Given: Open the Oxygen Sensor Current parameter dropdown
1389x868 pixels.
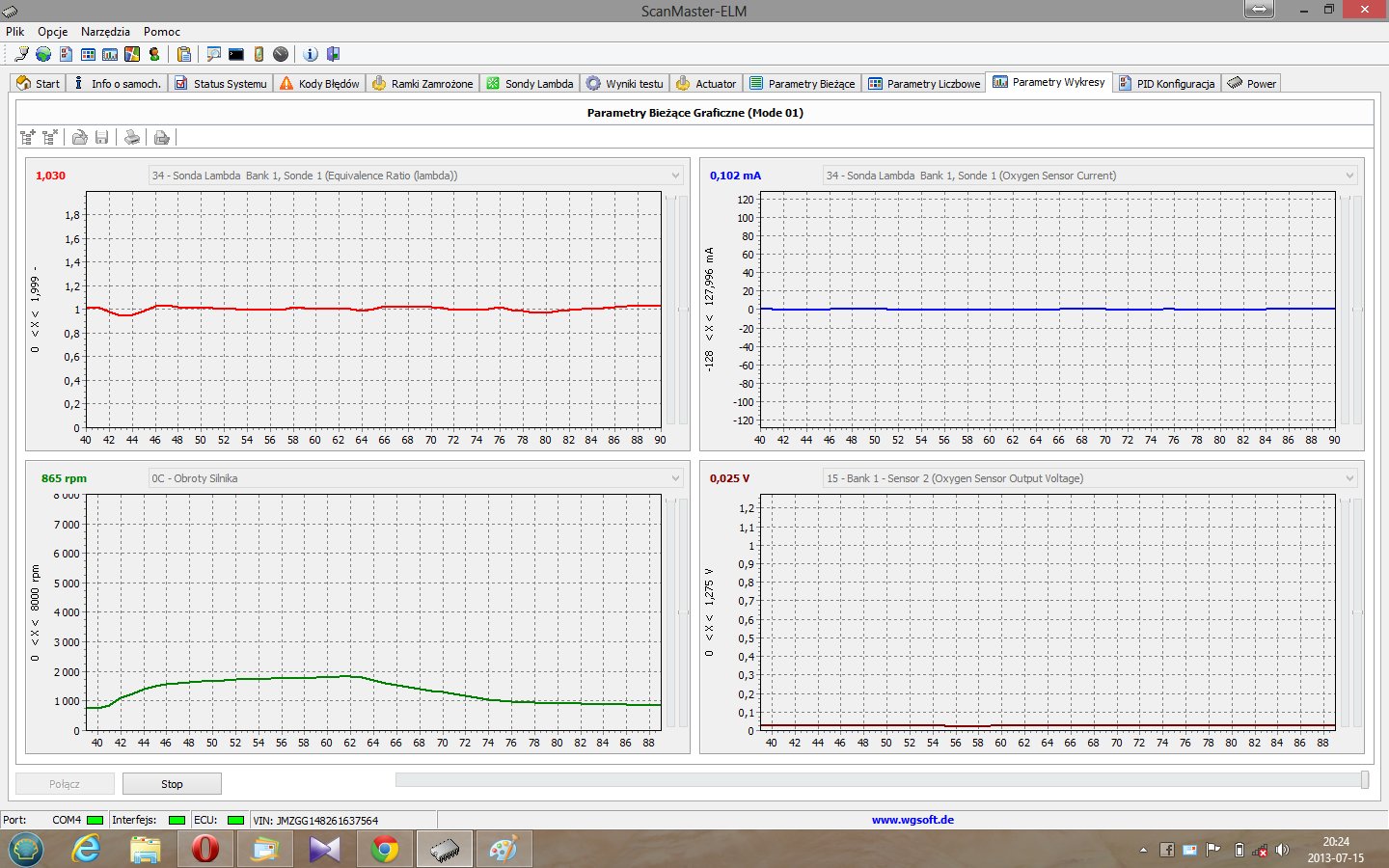Looking at the screenshot, I should (x=1349, y=176).
